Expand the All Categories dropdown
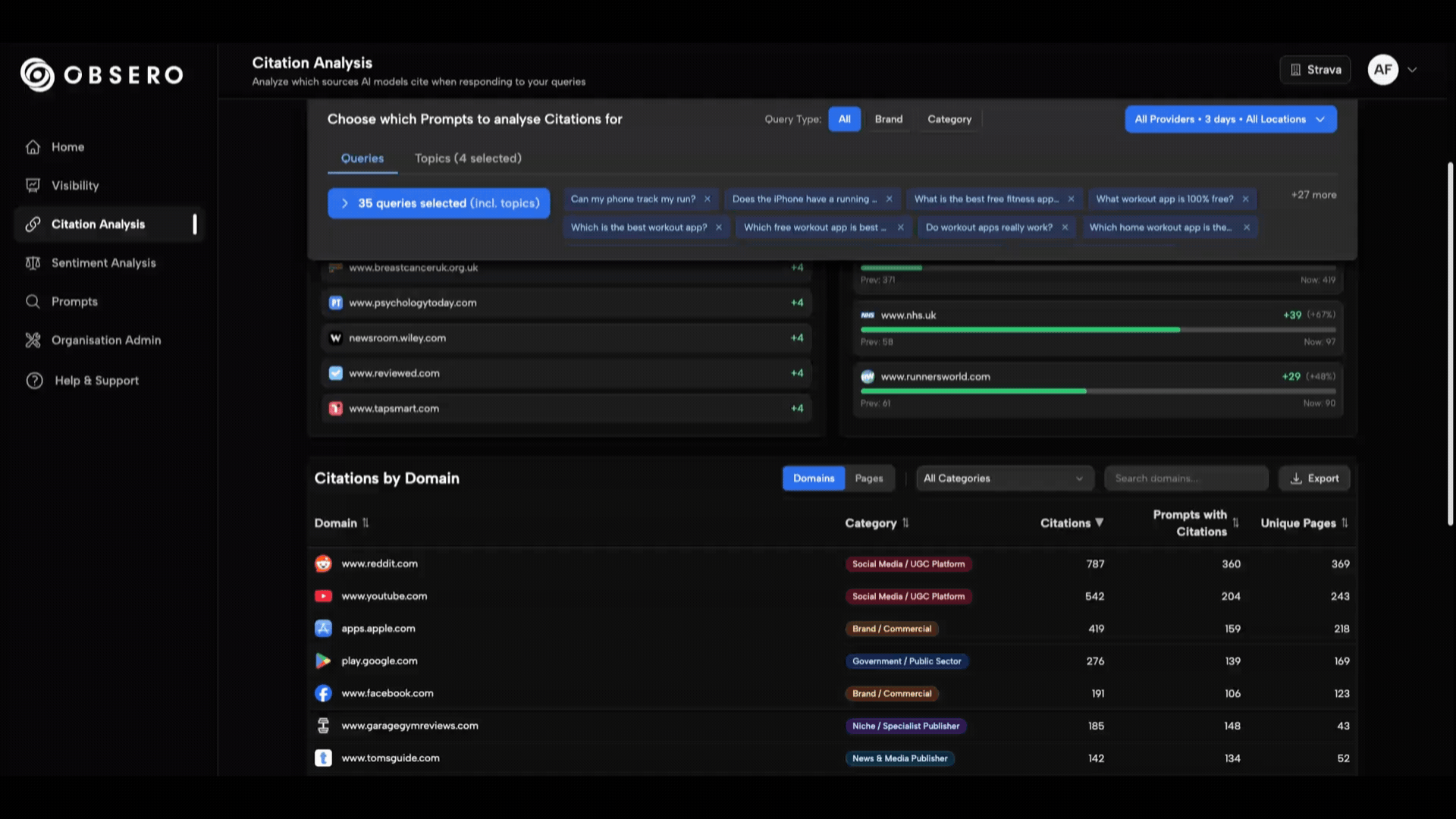1456x819 pixels. tap(1003, 479)
